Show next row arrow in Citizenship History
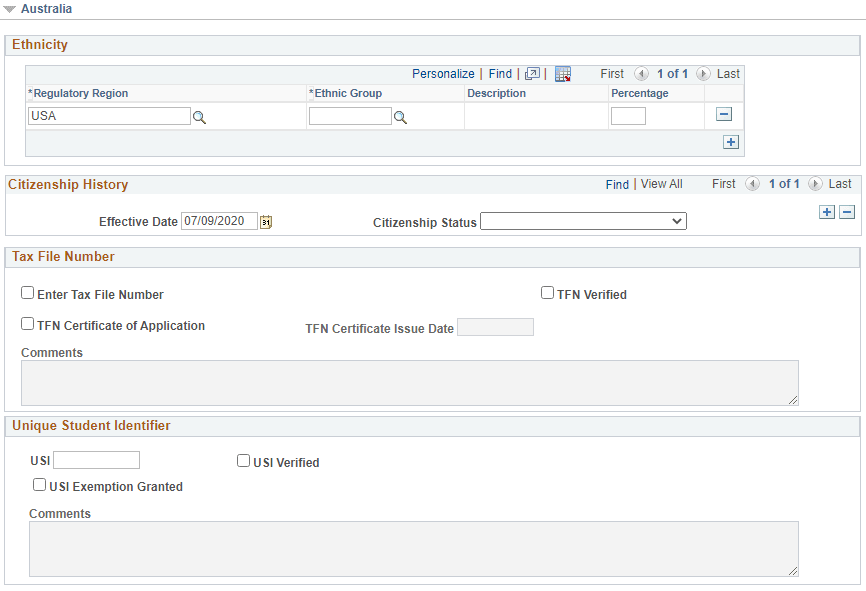The height and width of the screenshot is (591, 866). click(815, 184)
